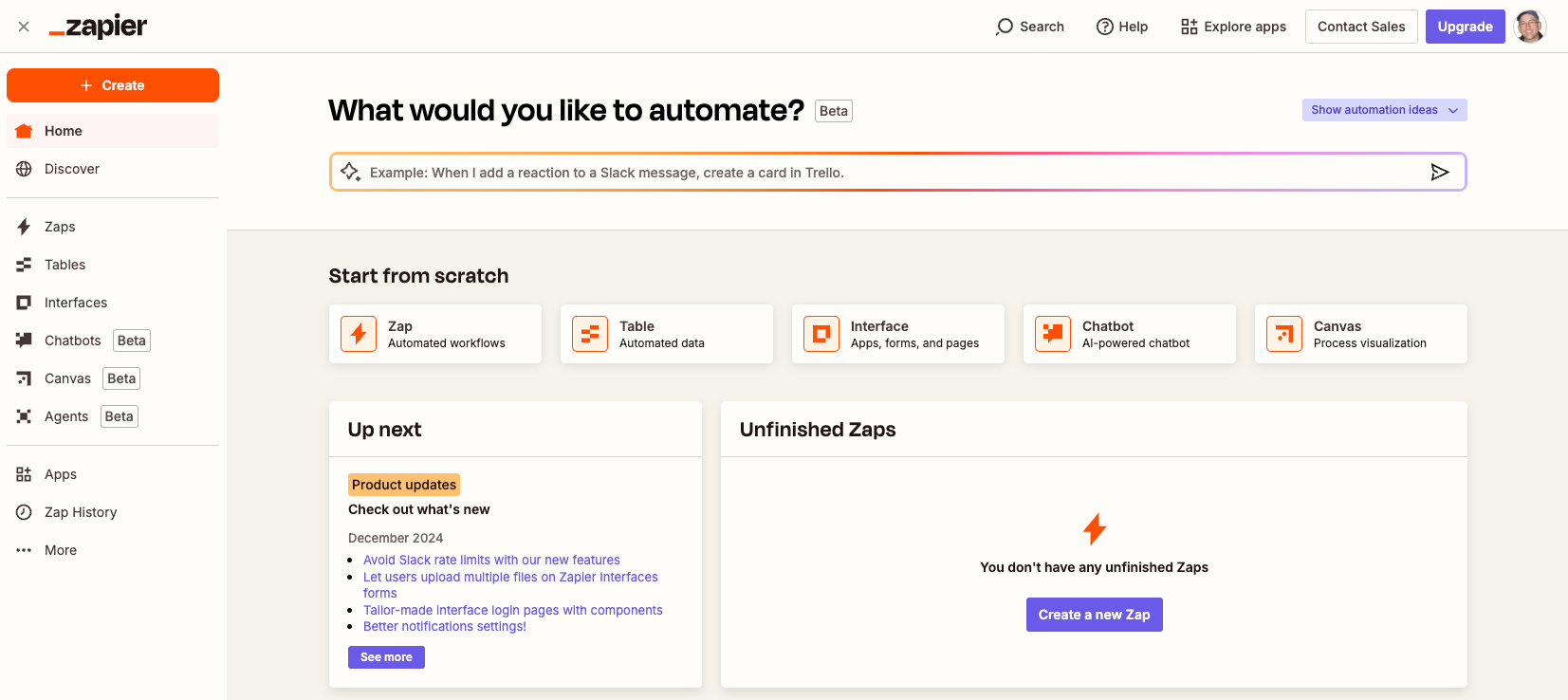The width and height of the screenshot is (1568, 700).
Task: Click the Apps grid sidebar icon
Action: 24,474
